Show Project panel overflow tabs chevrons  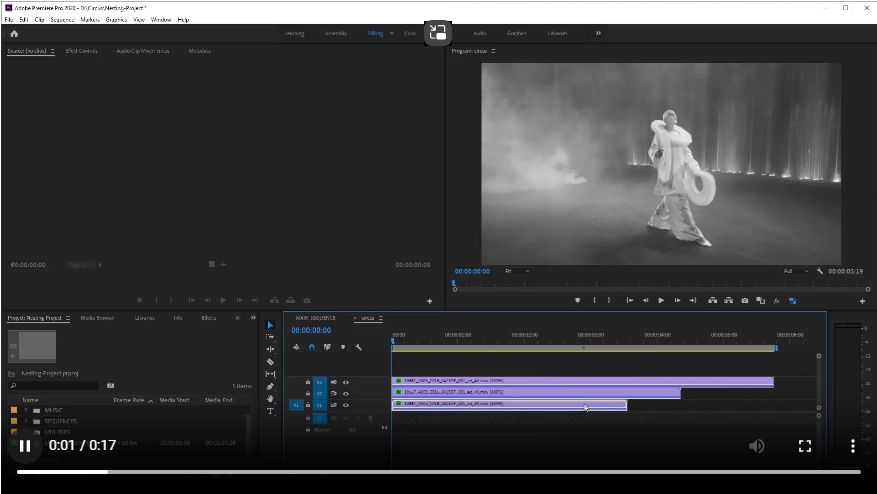click(x=253, y=318)
